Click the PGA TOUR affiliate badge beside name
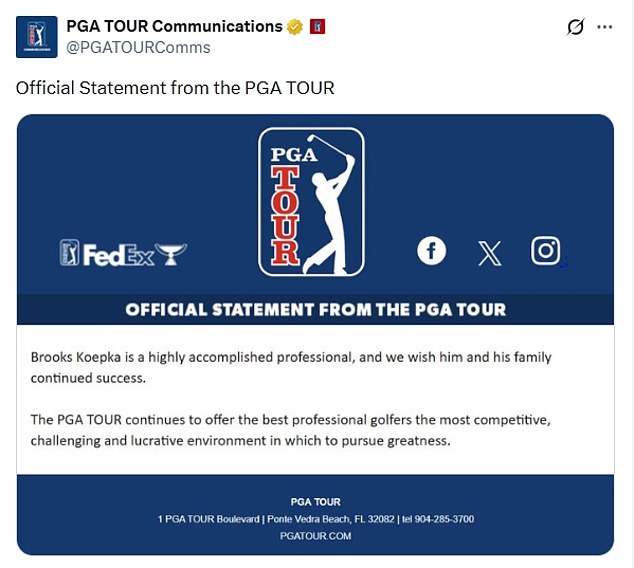The height and width of the screenshot is (568, 634). [x=318, y=26]
